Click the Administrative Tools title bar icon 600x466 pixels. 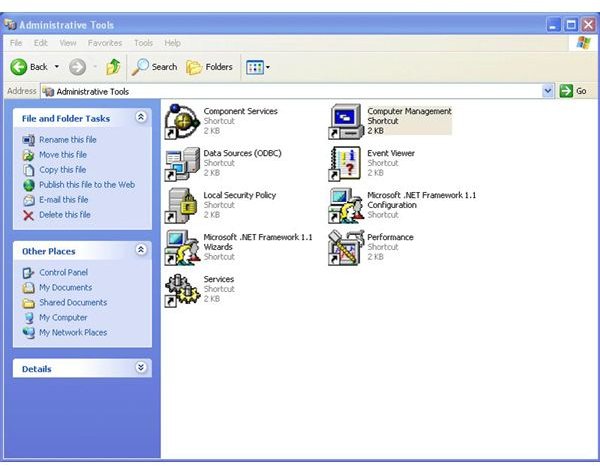click(10, 24)
